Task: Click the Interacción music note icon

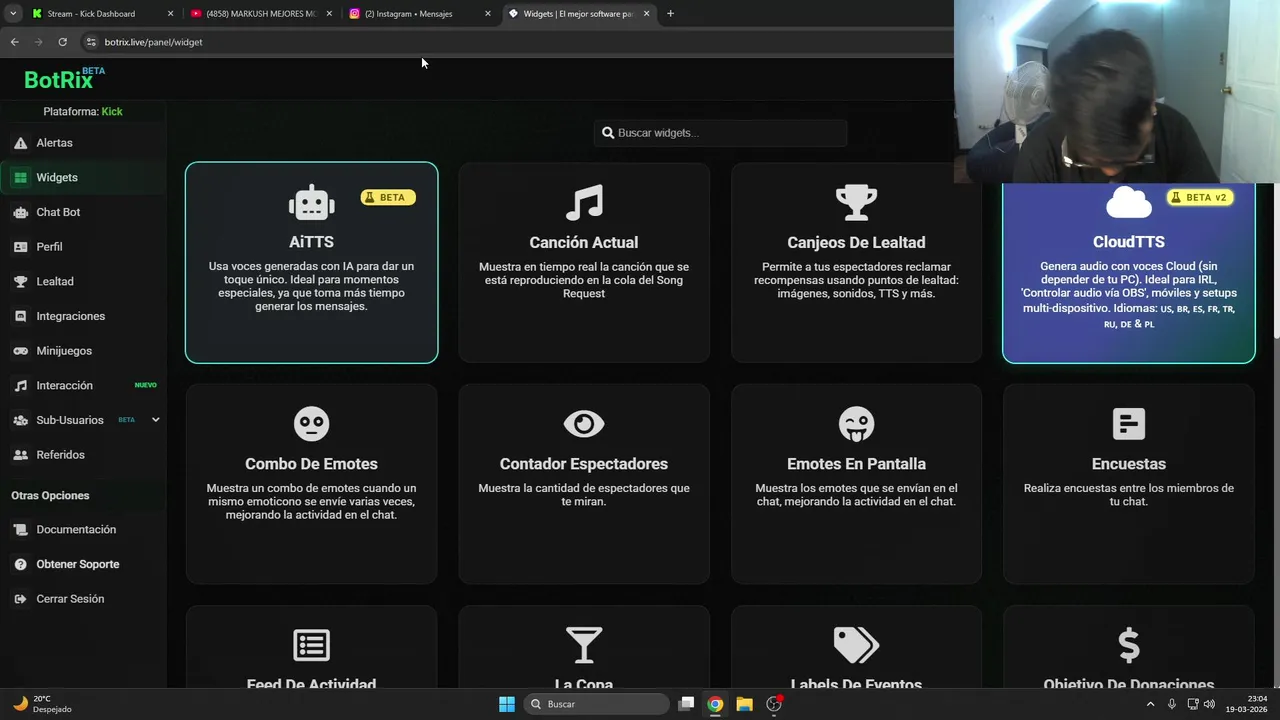Action: click(x=20, y=386)
